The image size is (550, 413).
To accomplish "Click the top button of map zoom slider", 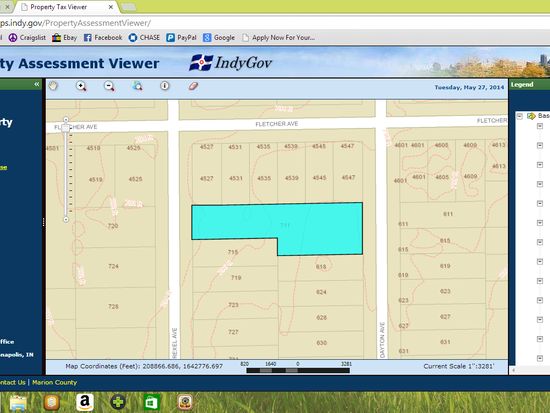I will pyautogui.click(x=66, y=120).
